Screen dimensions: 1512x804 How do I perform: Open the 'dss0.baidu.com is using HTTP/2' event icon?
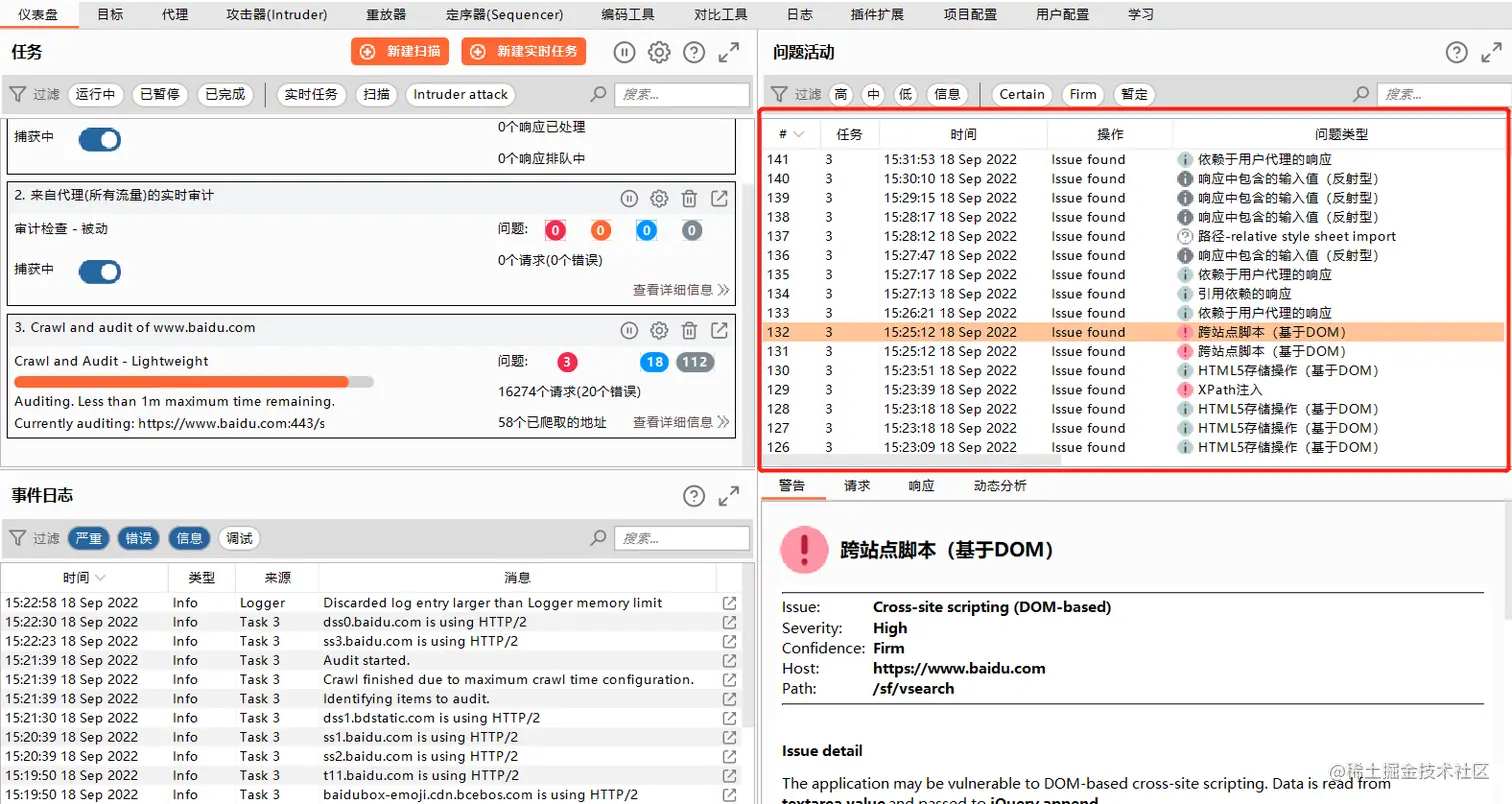point(730,622)
